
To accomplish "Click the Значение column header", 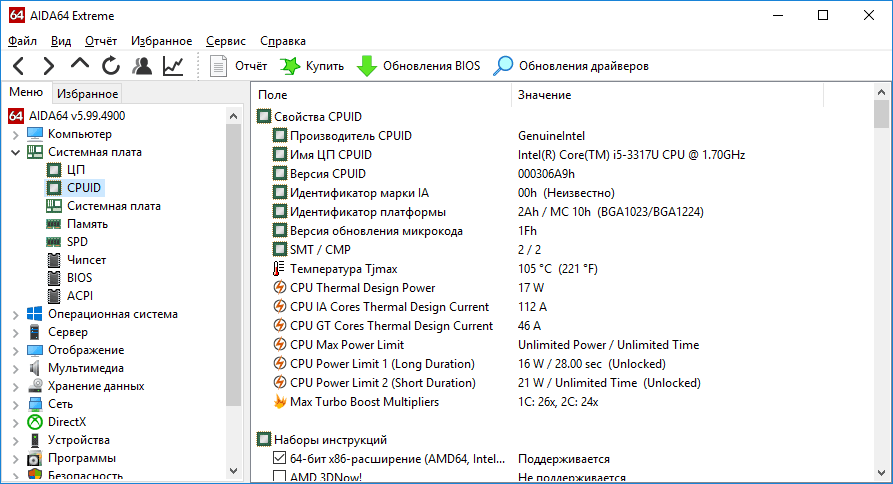I will [668, 95].
